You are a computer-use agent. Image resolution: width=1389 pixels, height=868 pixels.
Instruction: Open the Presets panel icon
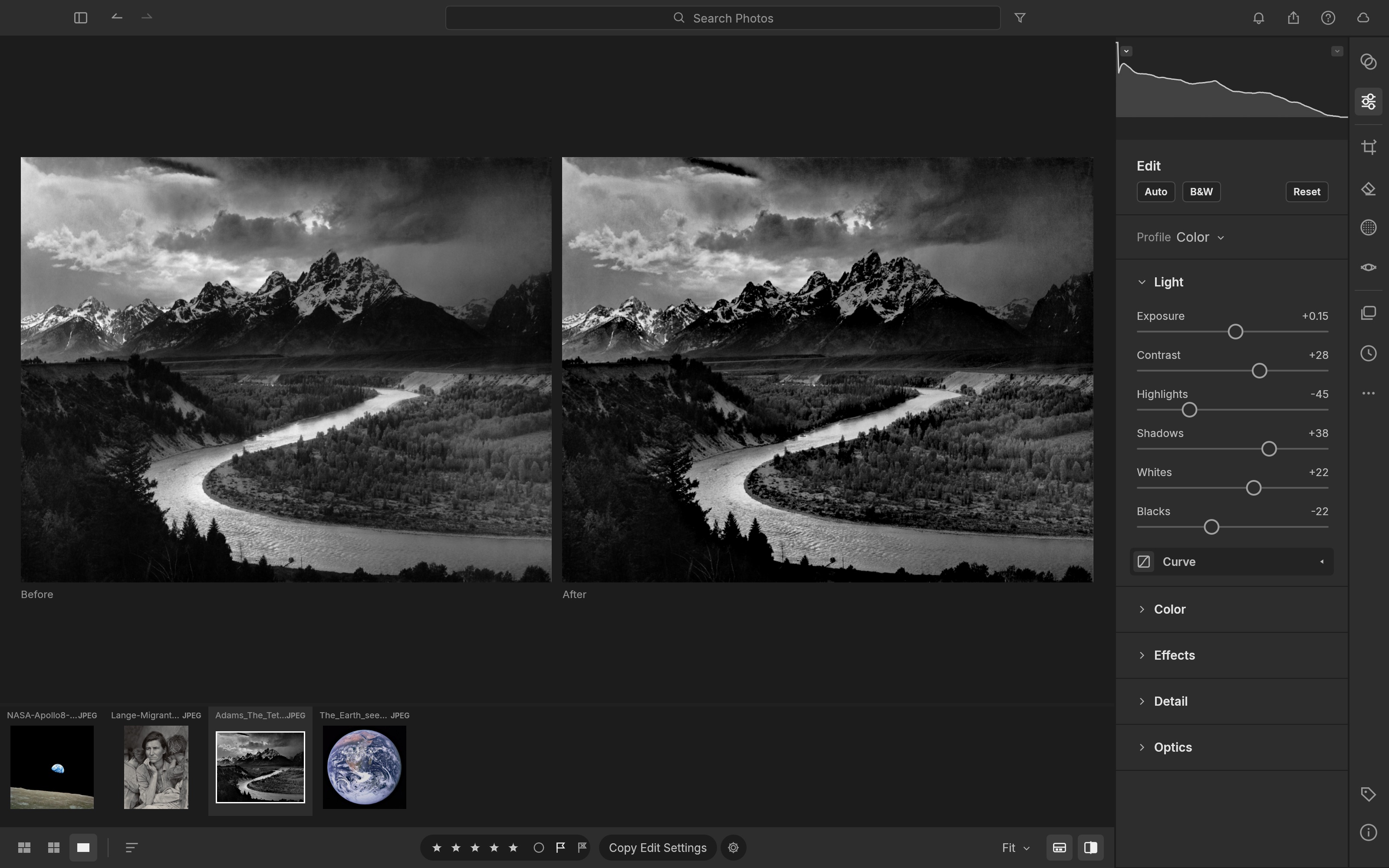1368,62
